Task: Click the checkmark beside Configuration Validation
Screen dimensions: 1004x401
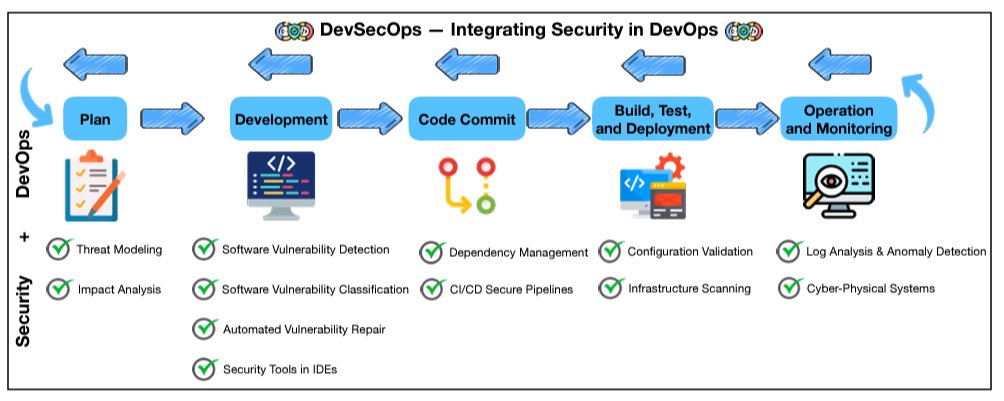Action: (611, 250)
